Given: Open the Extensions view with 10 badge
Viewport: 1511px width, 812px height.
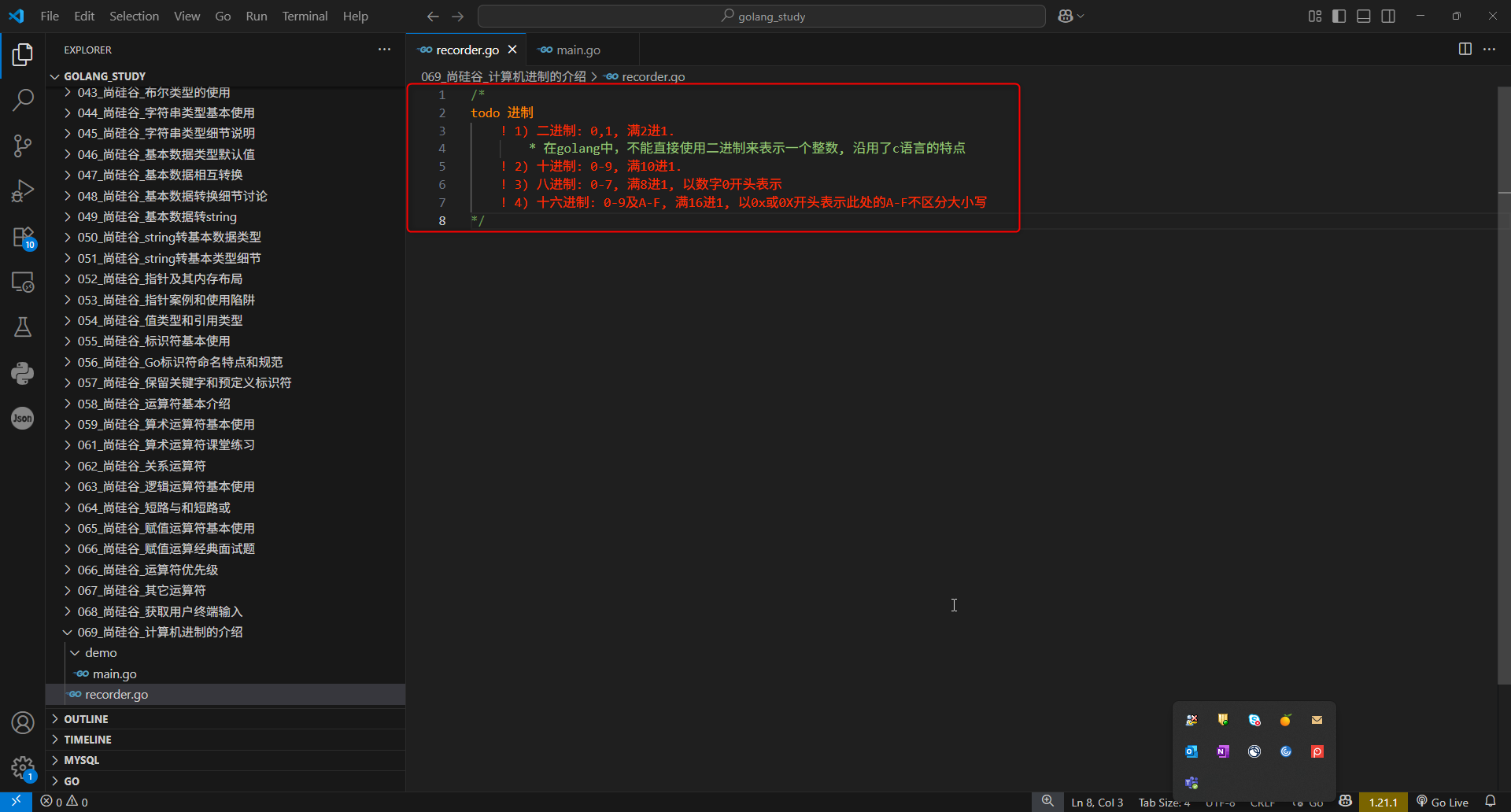Looking at the screenshot, I should pyautogui.click(x=23, y=237).
